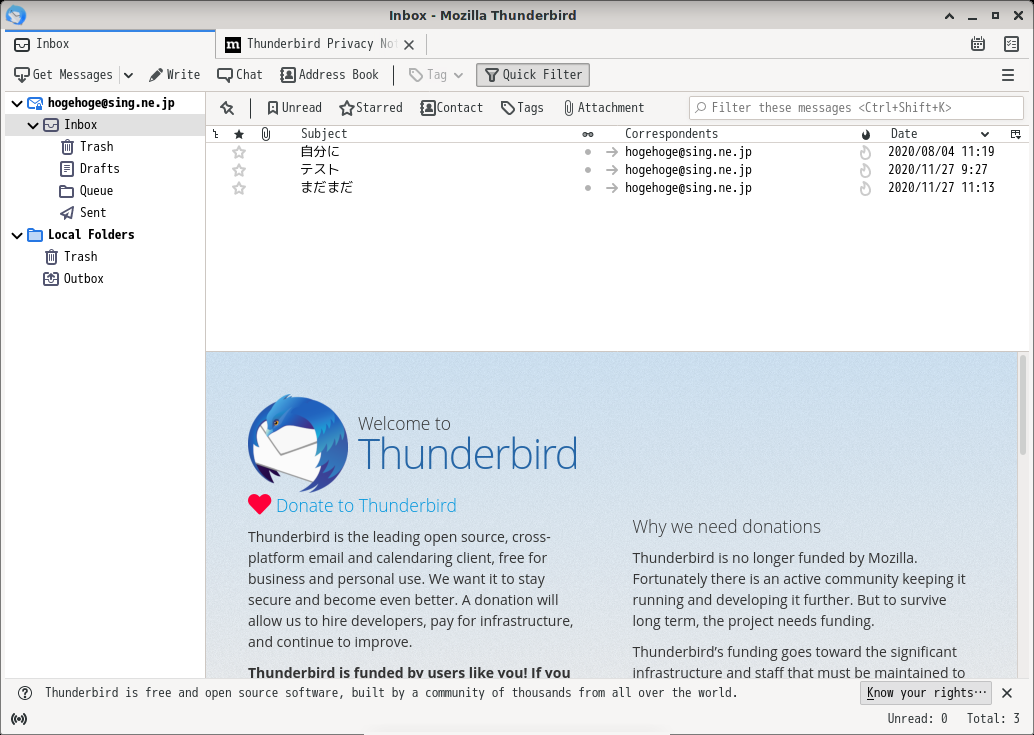Toggle read status of 自分に message
The width and height of the screenshot is (1034, 735).
click(588, 152)
